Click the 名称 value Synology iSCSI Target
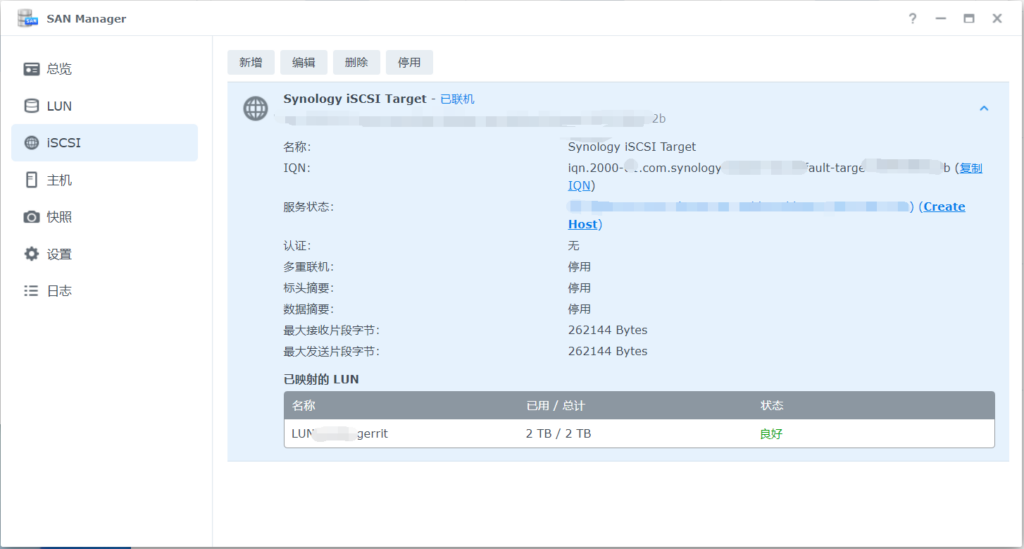 (632, 147)
